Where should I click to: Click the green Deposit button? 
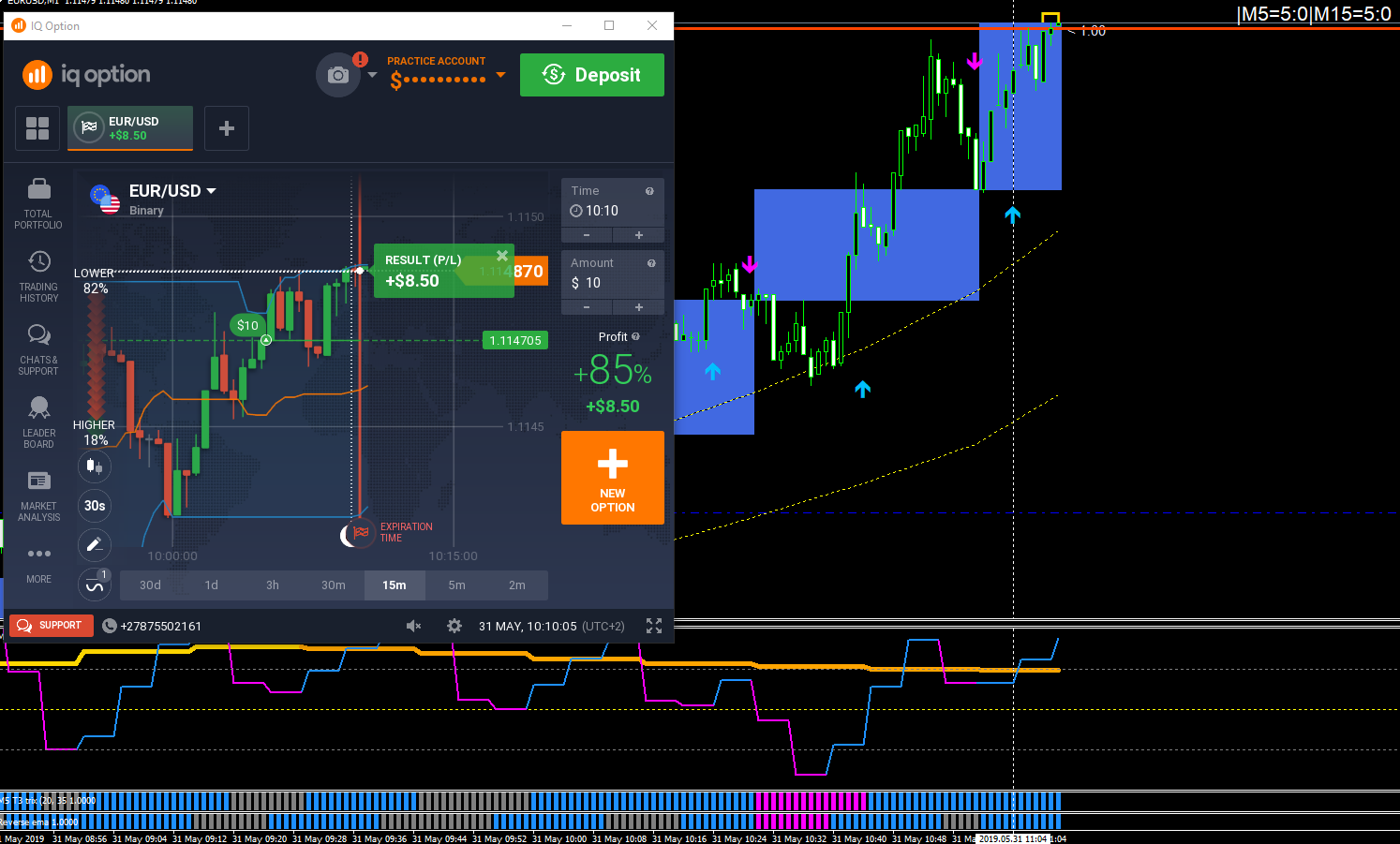592,75
